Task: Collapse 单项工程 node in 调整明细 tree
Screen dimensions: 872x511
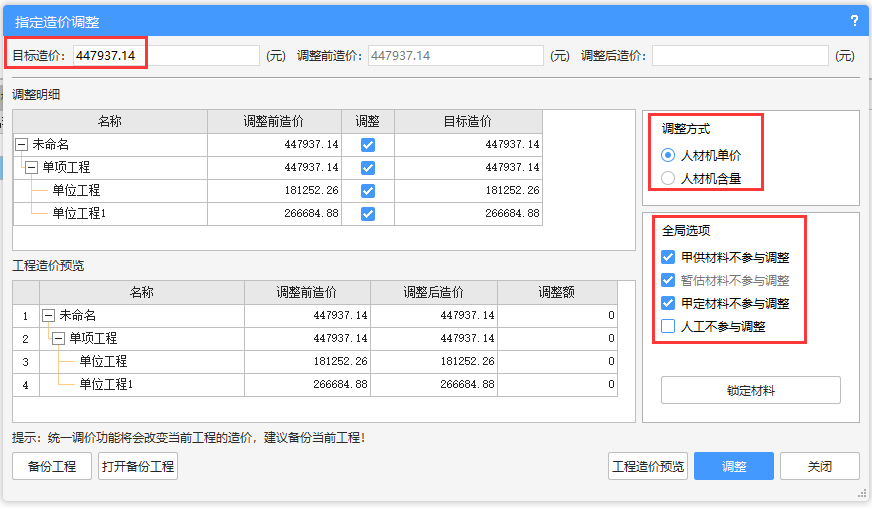Action: (x=32, y=168)
